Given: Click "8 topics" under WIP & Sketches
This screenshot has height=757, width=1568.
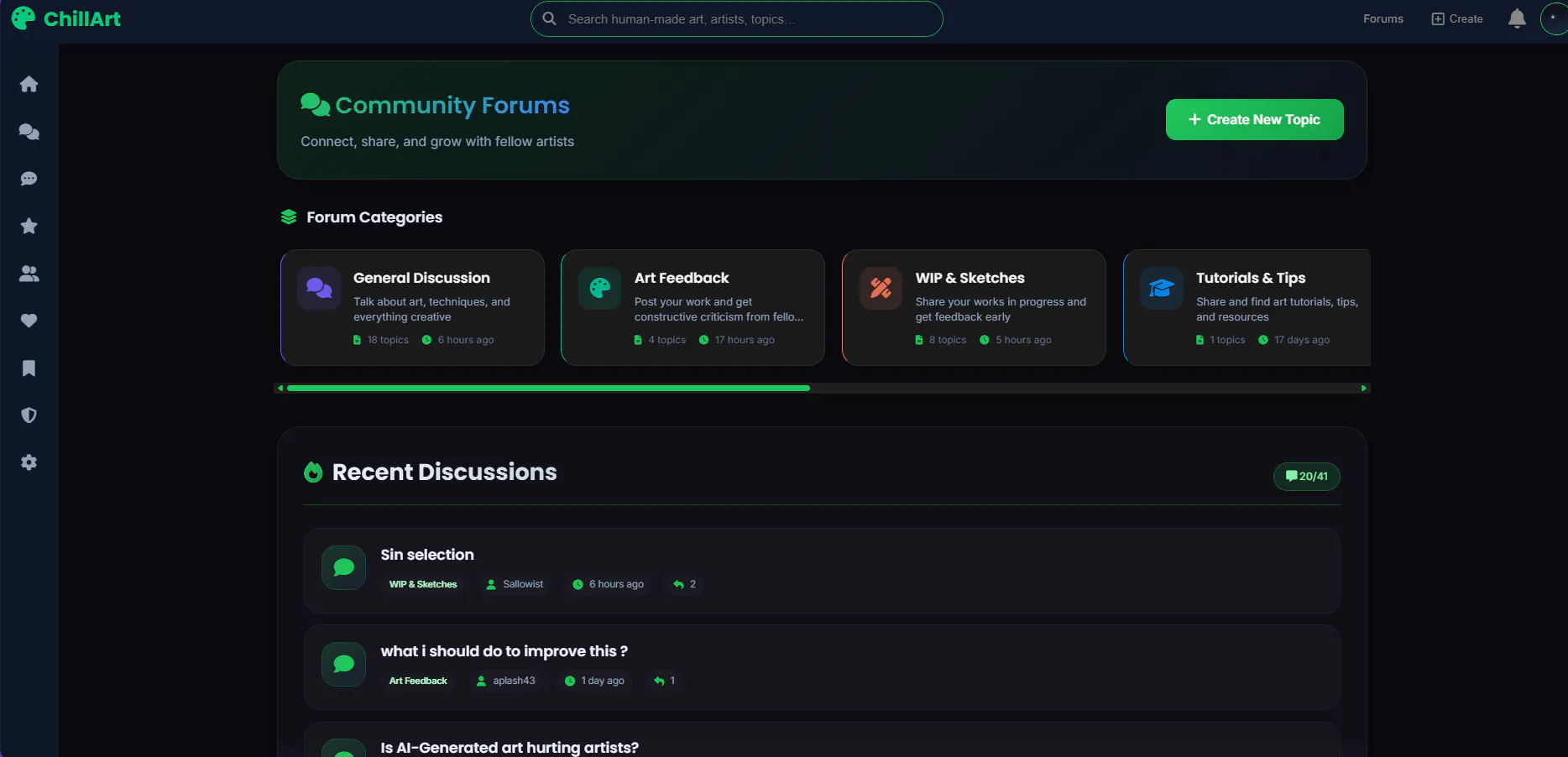Looking at the screenshot, I should tap(948, 340).
